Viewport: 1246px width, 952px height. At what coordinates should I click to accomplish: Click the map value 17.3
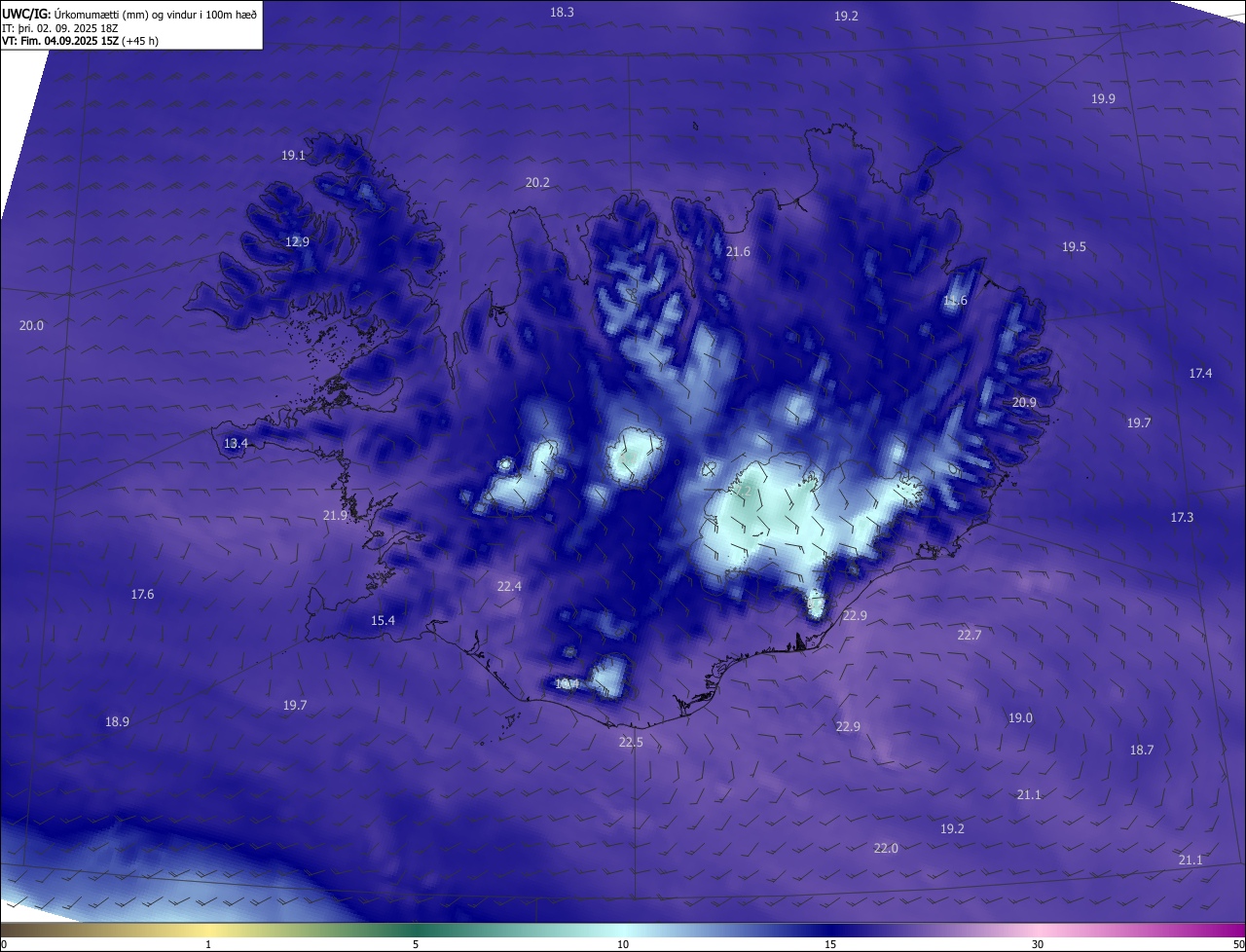click(1182, 518)
